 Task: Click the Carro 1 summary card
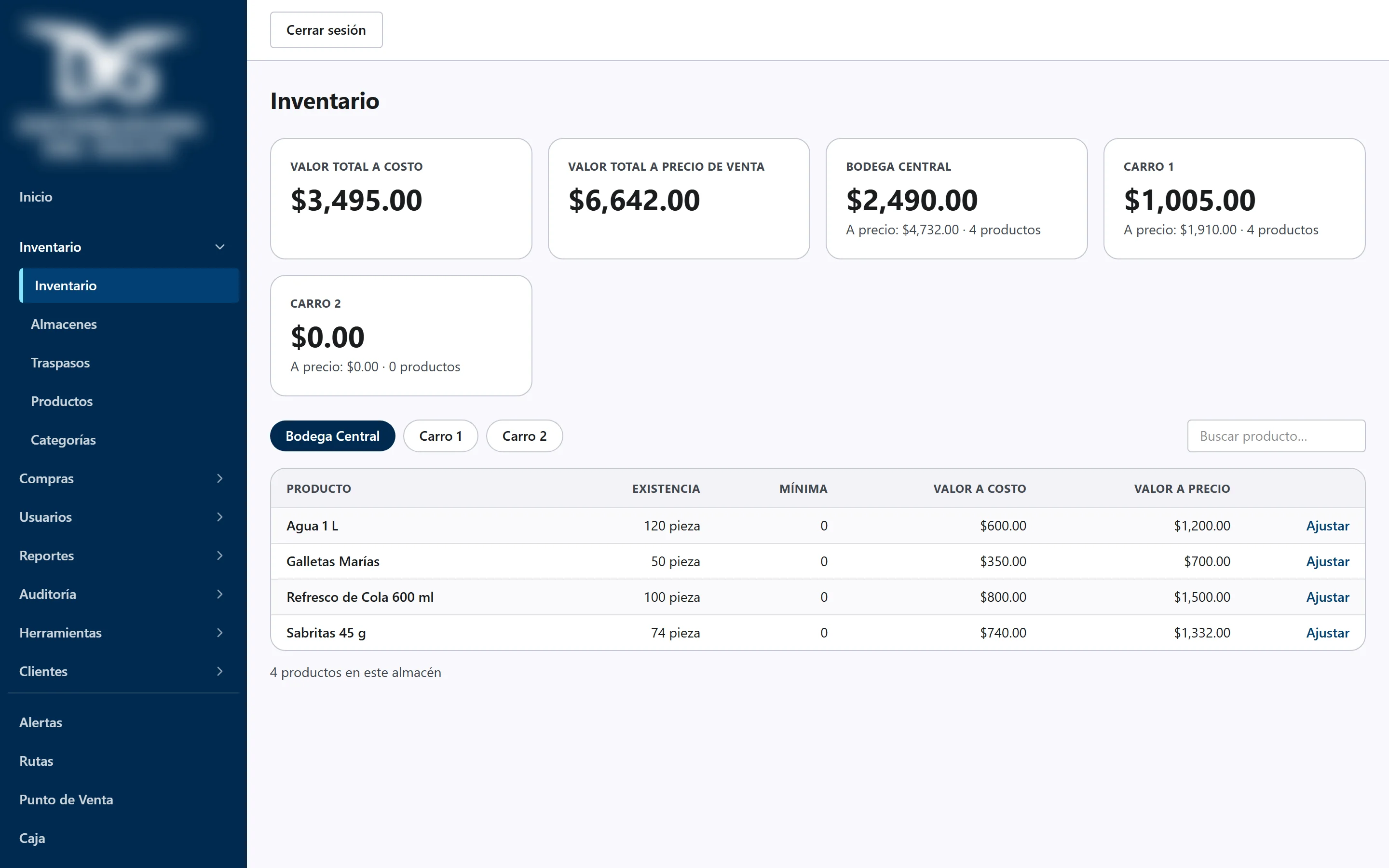[x=1234, y=199]
